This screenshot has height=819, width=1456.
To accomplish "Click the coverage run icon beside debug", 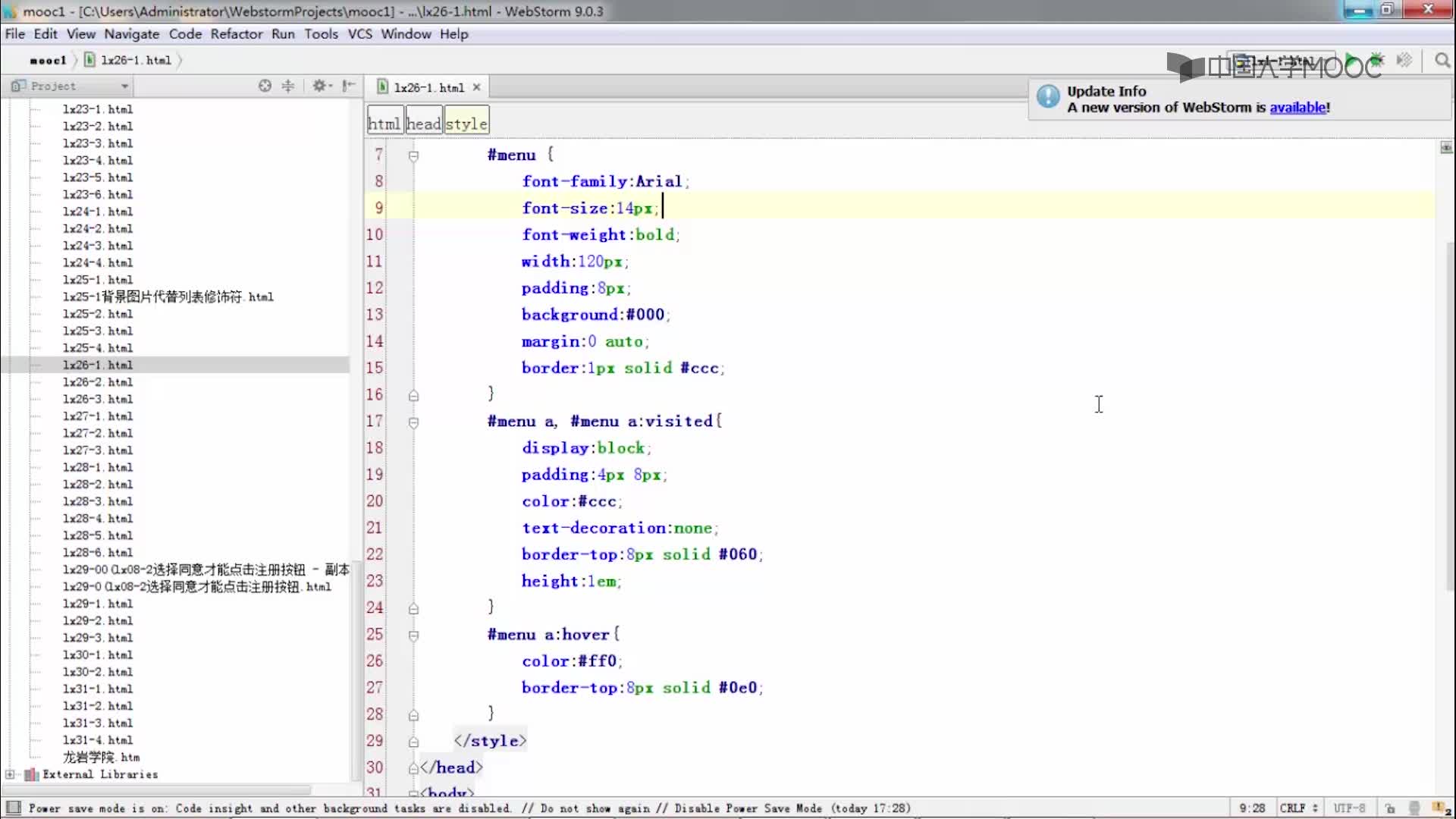I will pos(1404,60).
